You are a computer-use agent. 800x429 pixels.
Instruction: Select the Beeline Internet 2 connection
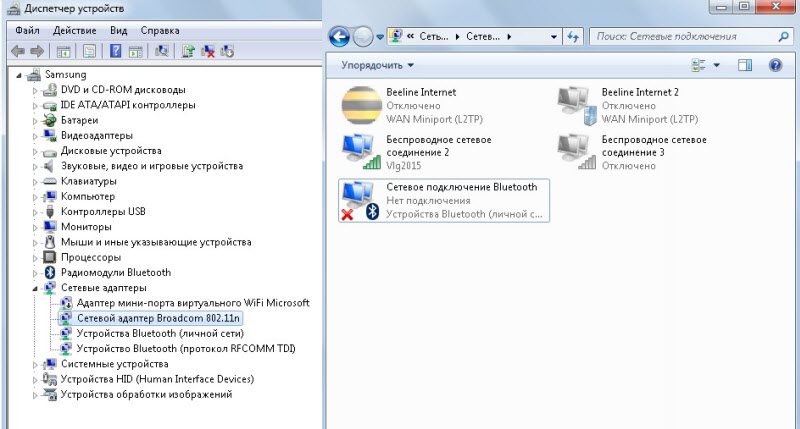pos(628,106)
